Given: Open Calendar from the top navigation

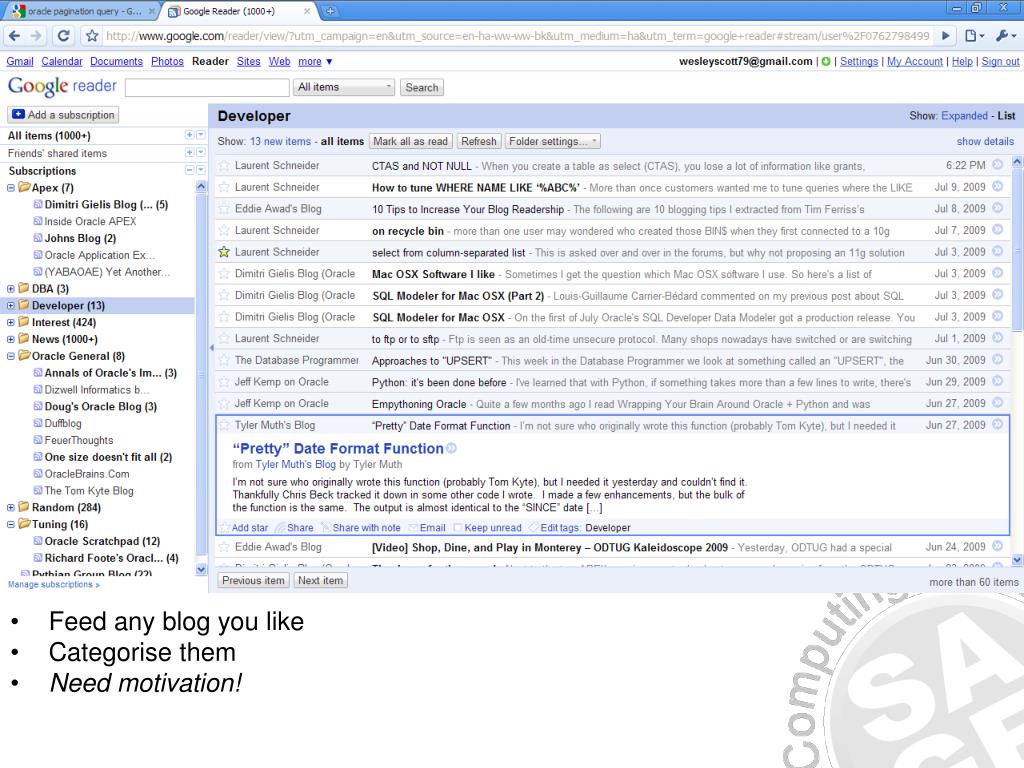Looking at the screenshot, I should pyautogui.click(x=61, y=61).
